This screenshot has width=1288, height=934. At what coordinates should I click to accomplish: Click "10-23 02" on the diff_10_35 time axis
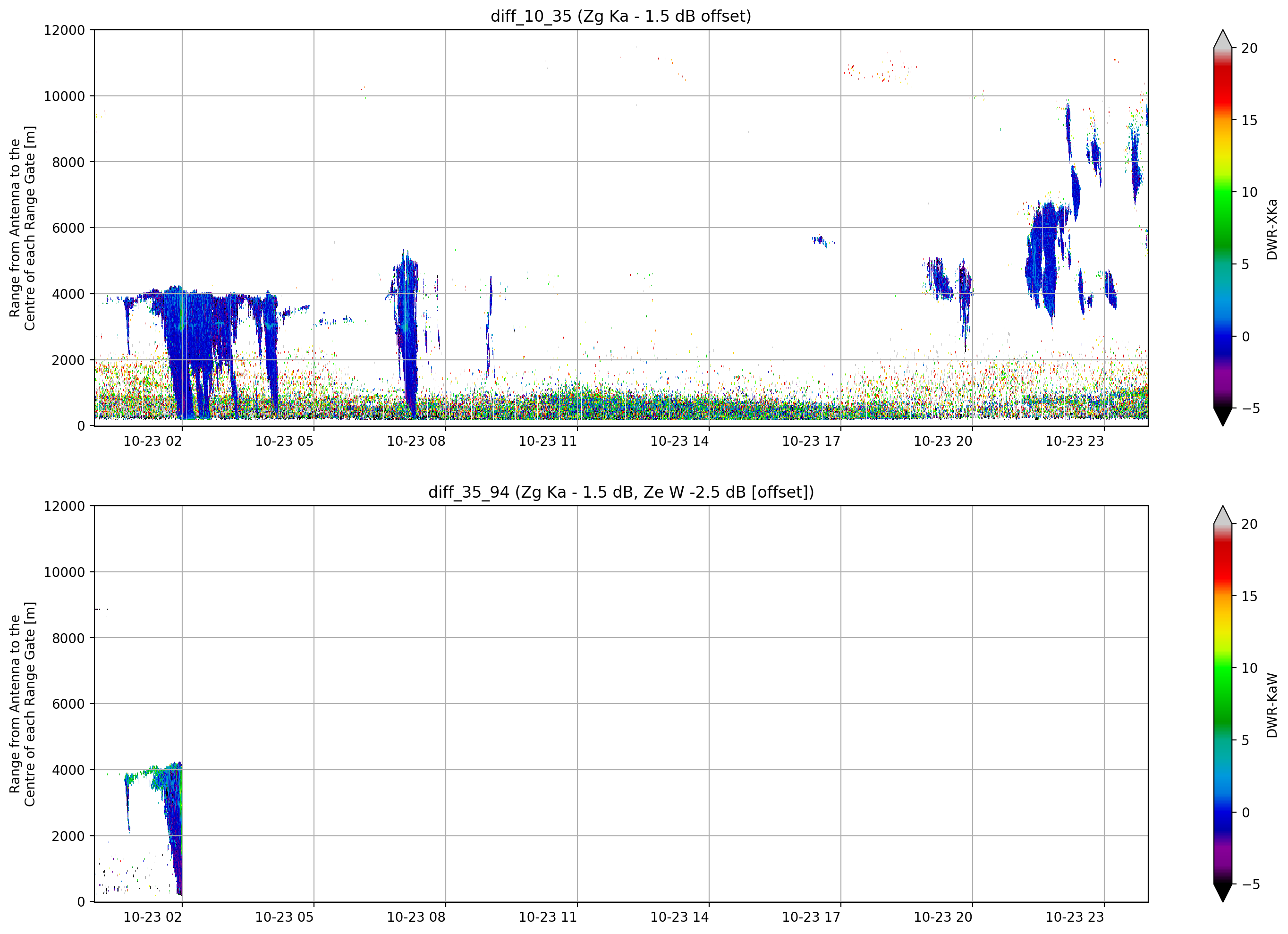click(x=153, y=442)
